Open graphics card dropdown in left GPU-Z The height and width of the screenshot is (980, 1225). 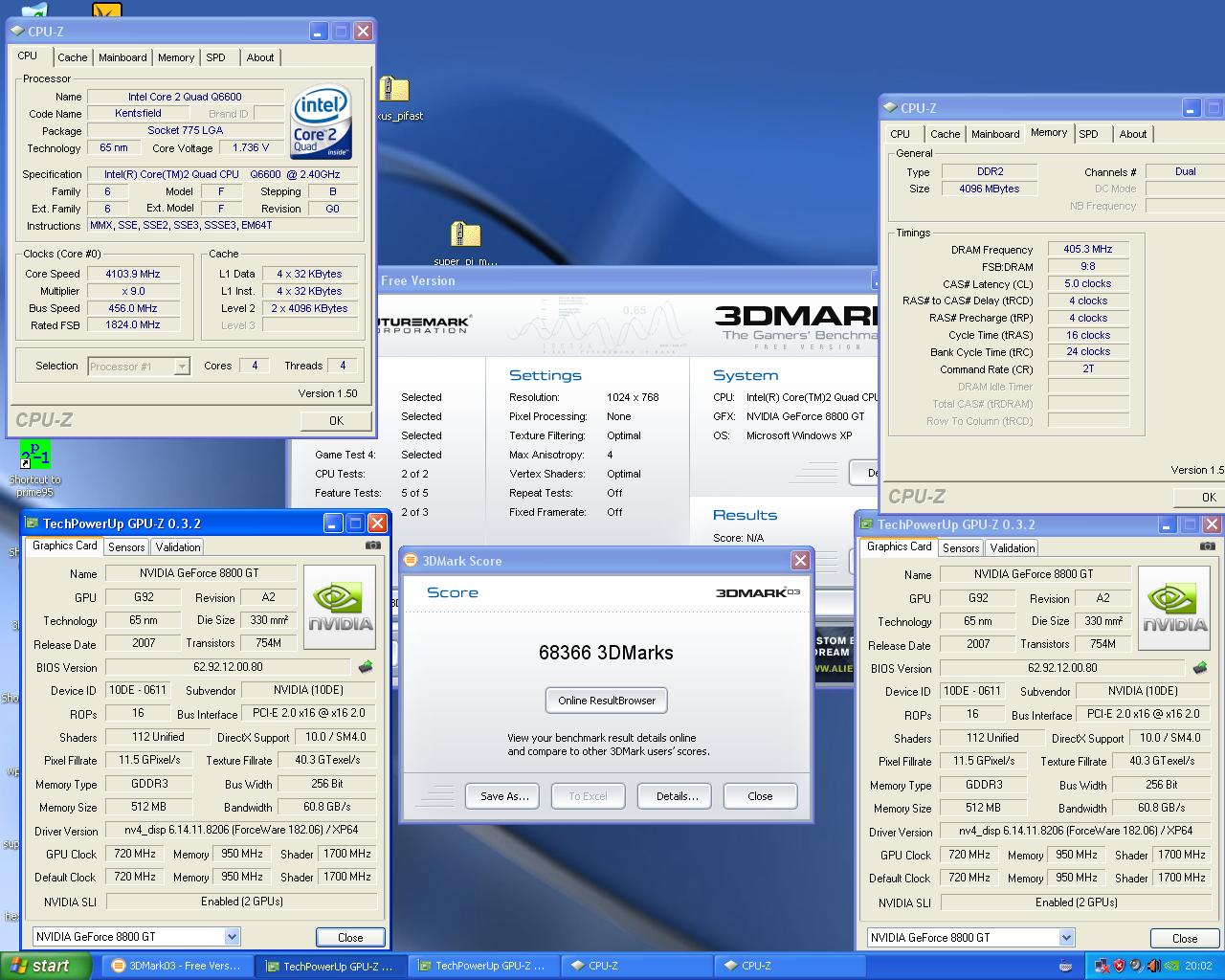232,937
